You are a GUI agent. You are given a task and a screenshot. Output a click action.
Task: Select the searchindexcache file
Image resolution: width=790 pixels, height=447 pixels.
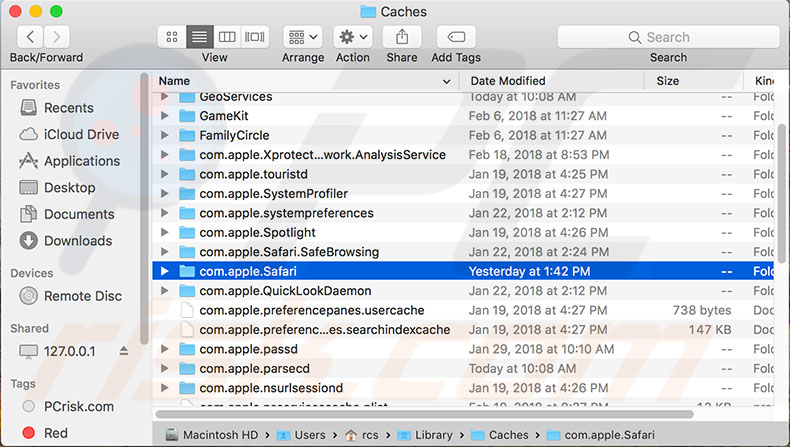[x=463, y=330]
